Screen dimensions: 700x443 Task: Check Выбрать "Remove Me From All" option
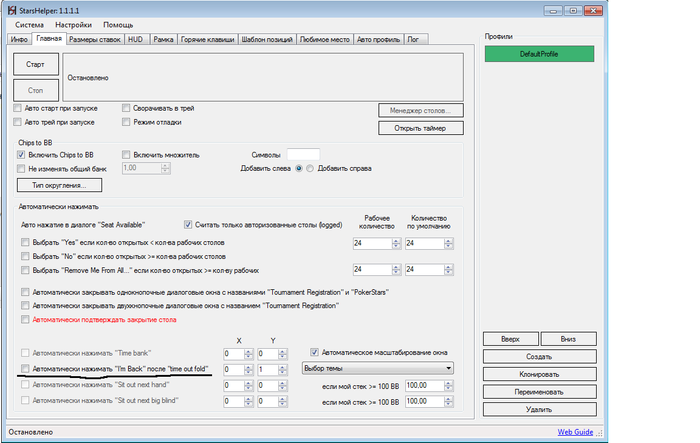25,270
